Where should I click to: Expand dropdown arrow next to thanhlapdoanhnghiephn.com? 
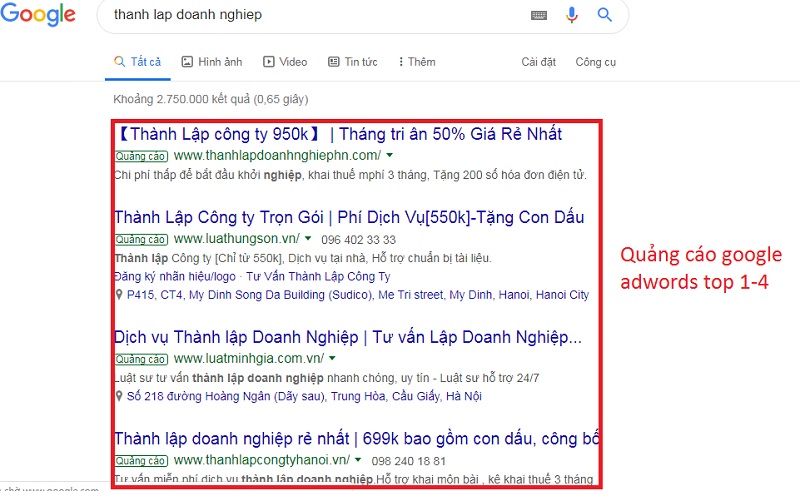coord(390,155)
